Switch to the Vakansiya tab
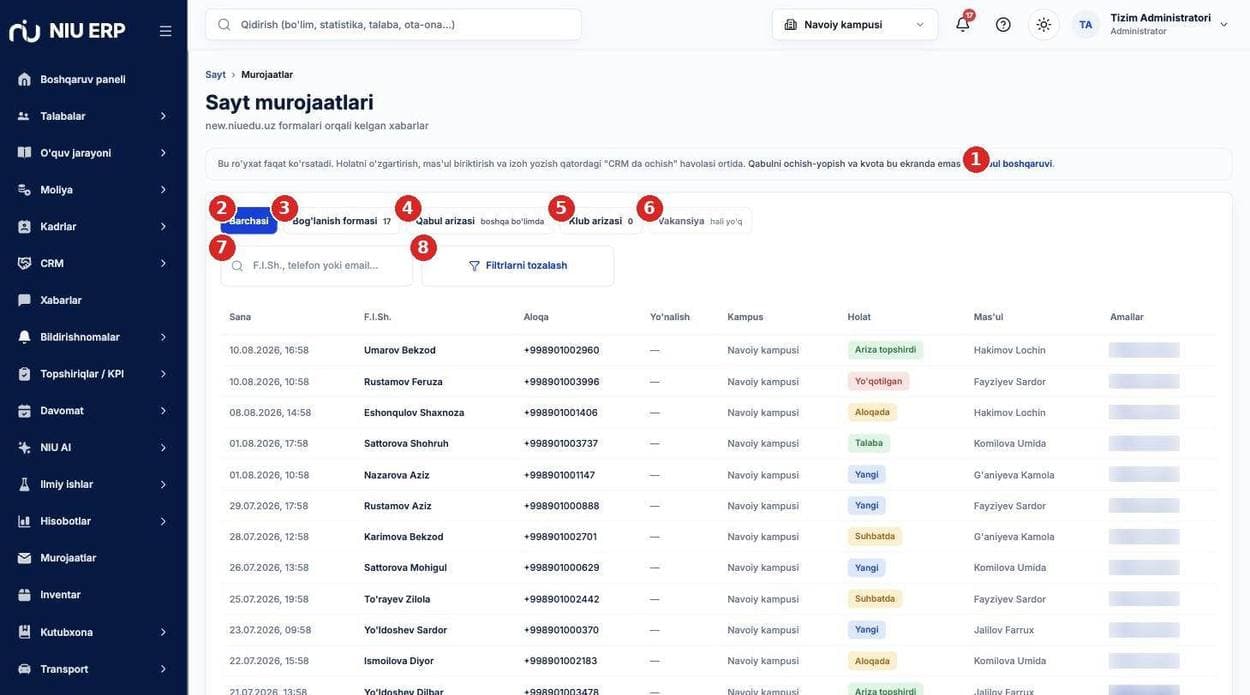The width and height of the screenshot is (1250, 695). point(699,221)
